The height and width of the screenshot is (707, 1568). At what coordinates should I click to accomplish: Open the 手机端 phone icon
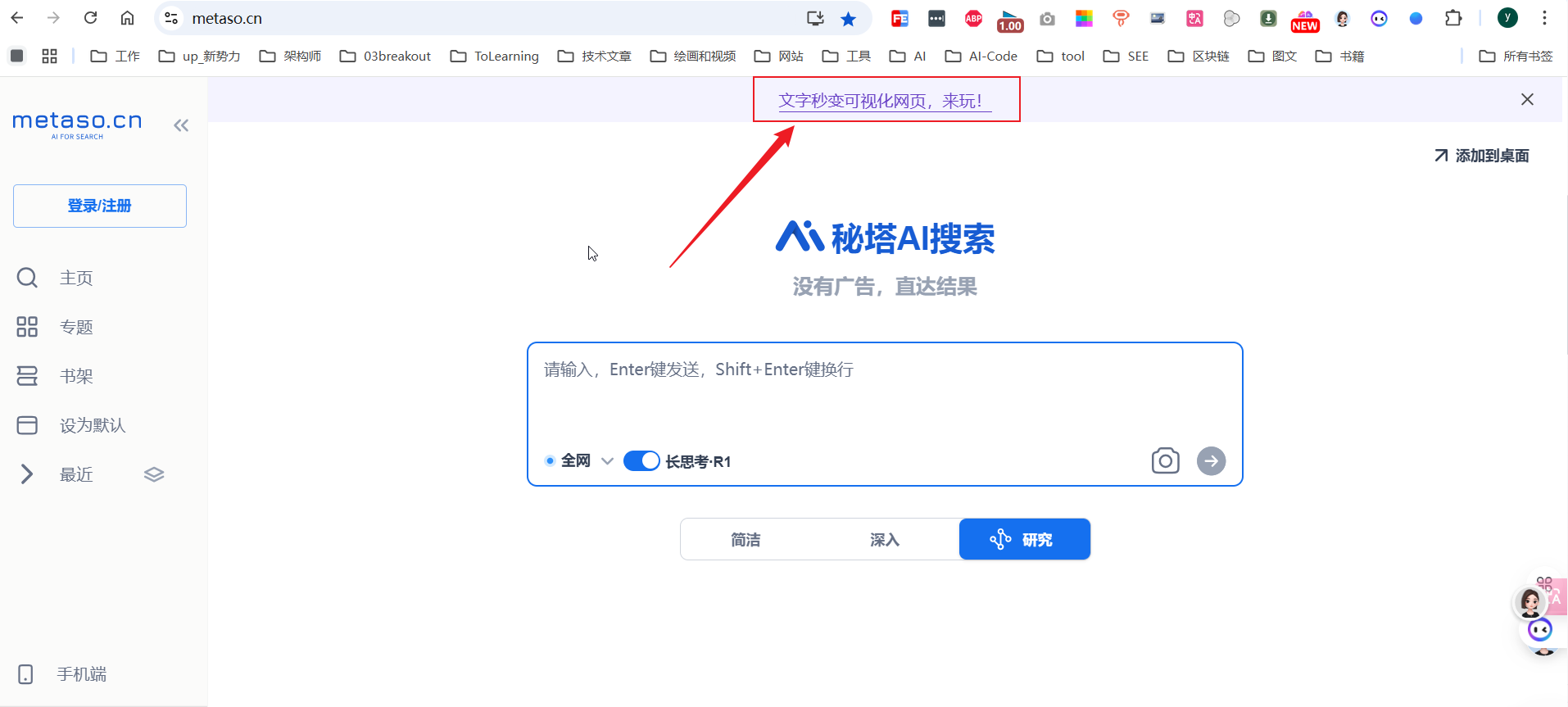(25, 674)
